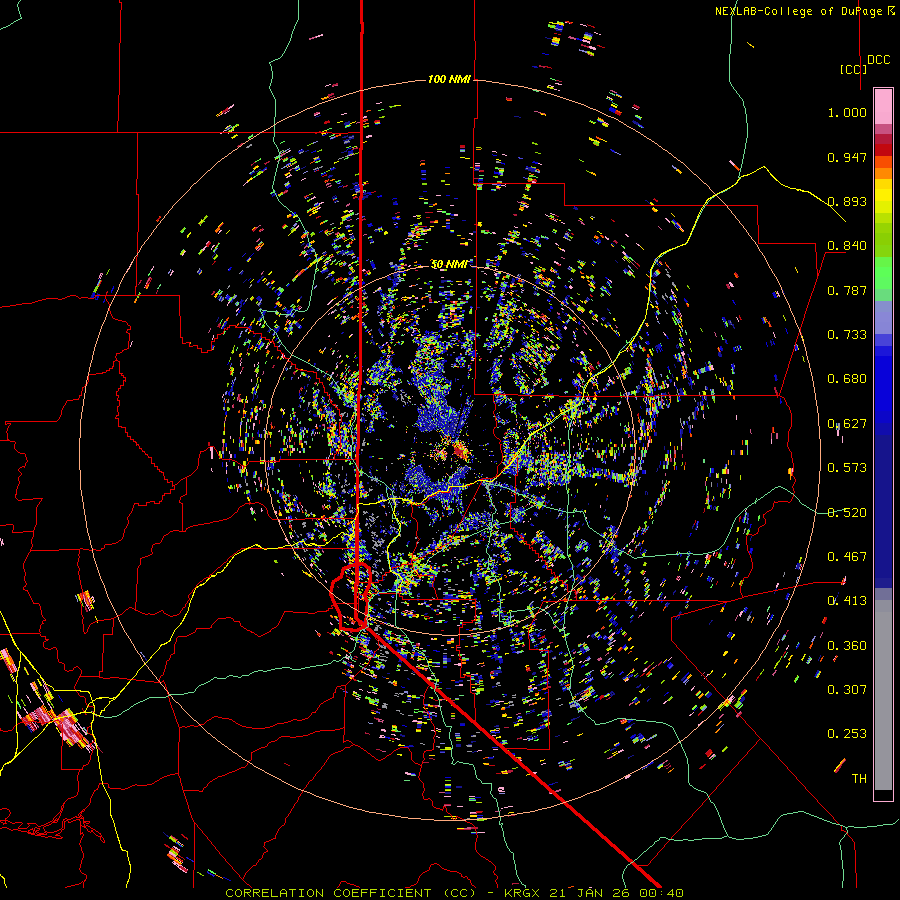Click the [CC] legend unit label
The image size is (900, 900).
tap(853, 69)
